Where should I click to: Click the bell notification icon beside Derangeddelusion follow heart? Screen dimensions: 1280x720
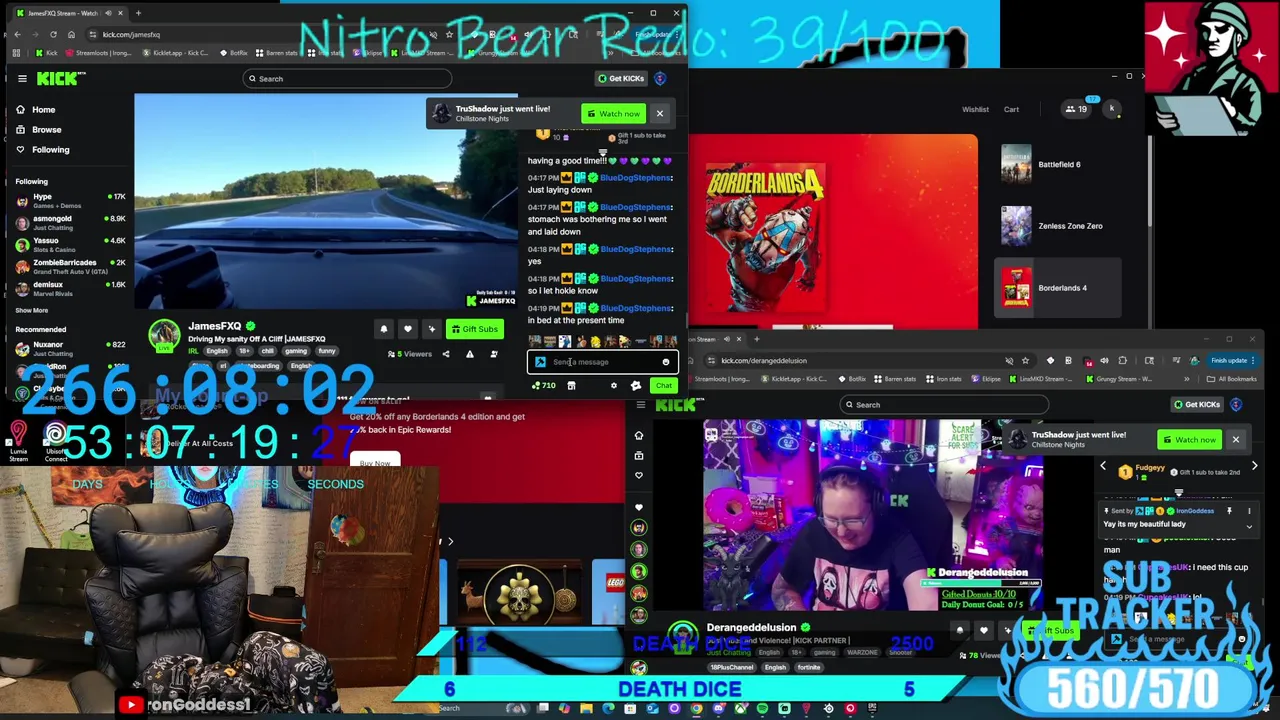pyautogui.click(x=960, y=630)
